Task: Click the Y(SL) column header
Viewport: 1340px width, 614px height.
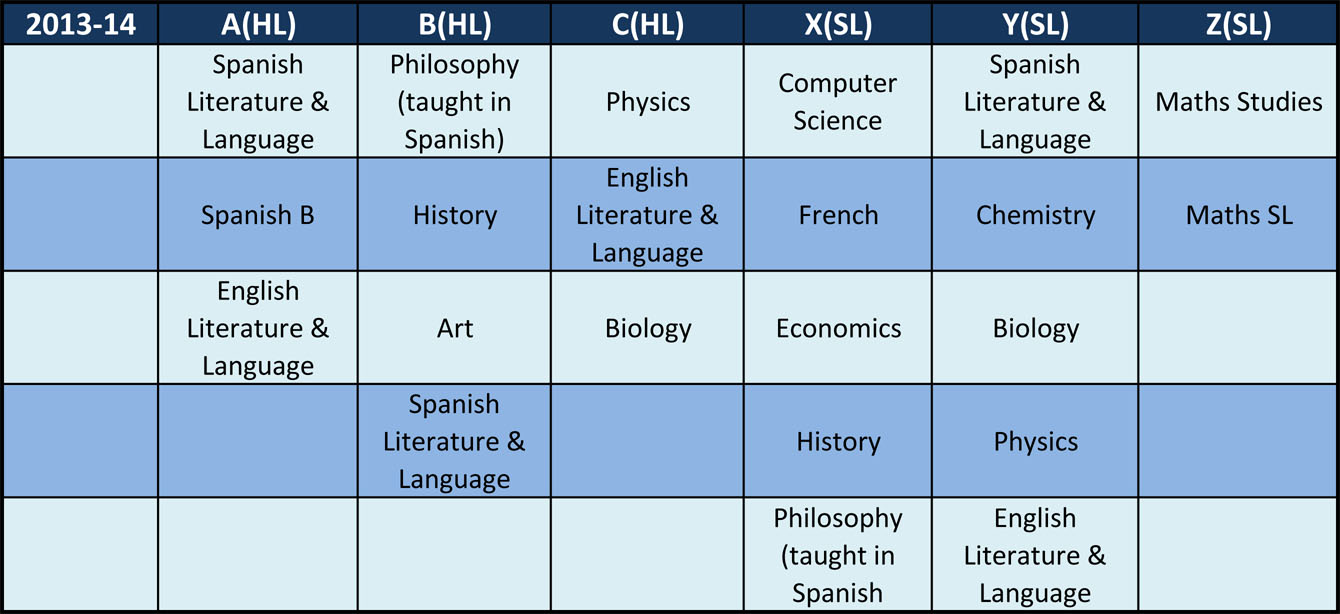Action: click(1035, 23)
